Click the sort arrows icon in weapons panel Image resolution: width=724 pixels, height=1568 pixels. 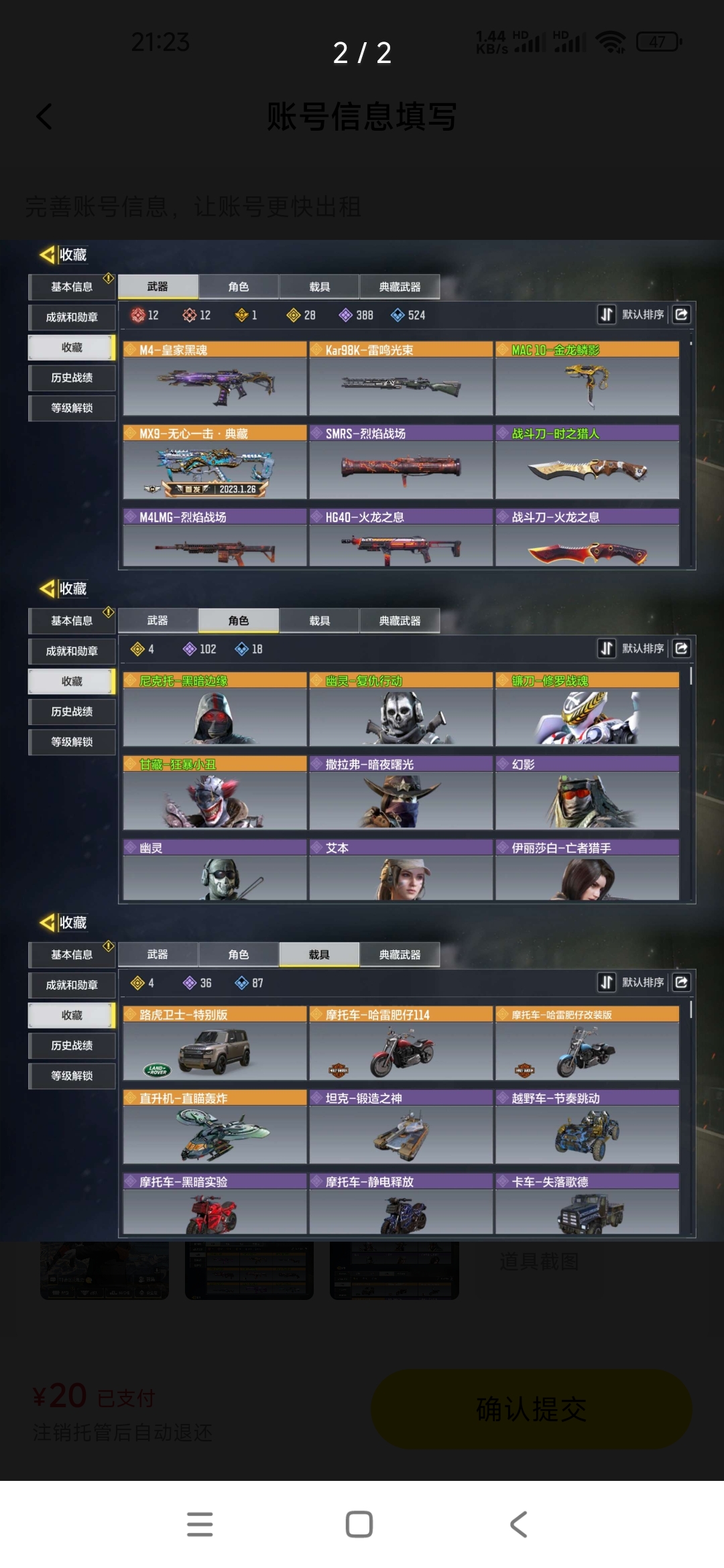[x=606, y=314]
